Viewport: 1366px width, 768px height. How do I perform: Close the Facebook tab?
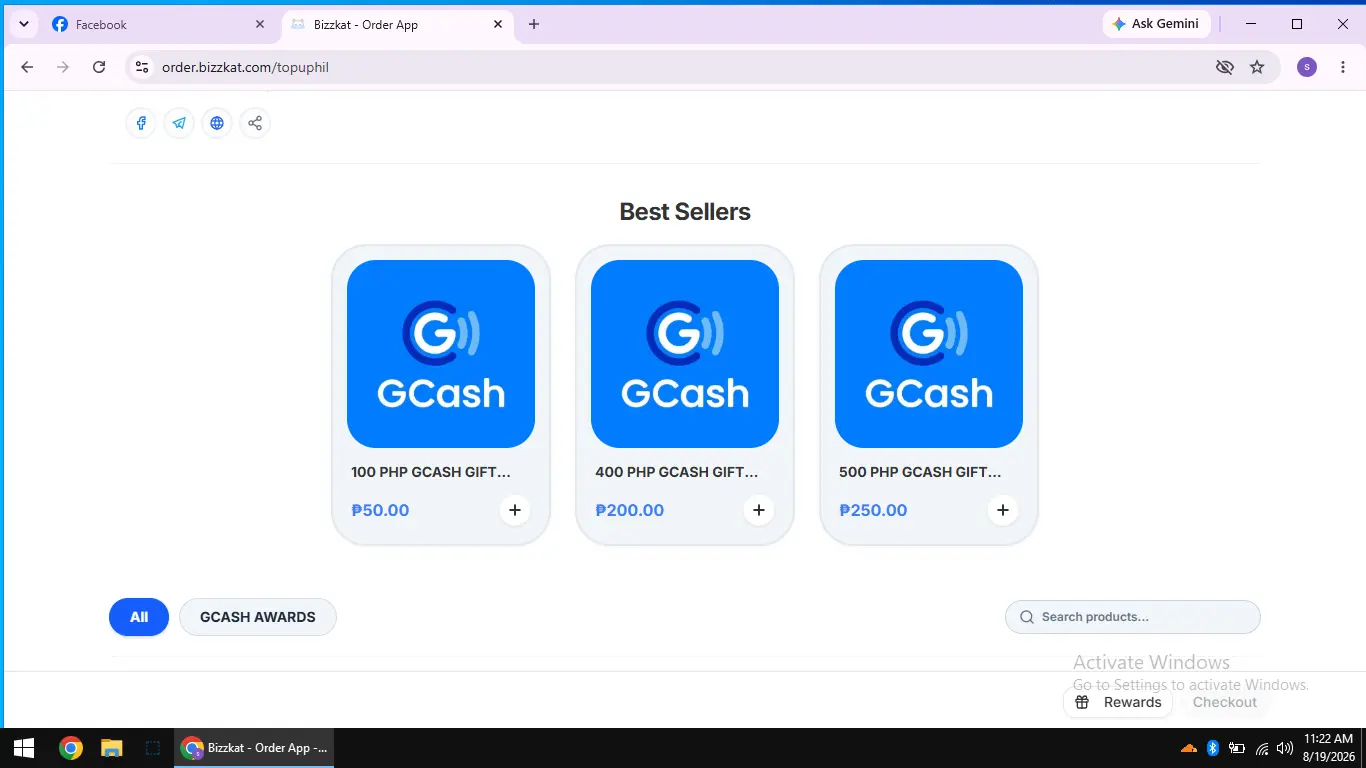click(260, 24)
